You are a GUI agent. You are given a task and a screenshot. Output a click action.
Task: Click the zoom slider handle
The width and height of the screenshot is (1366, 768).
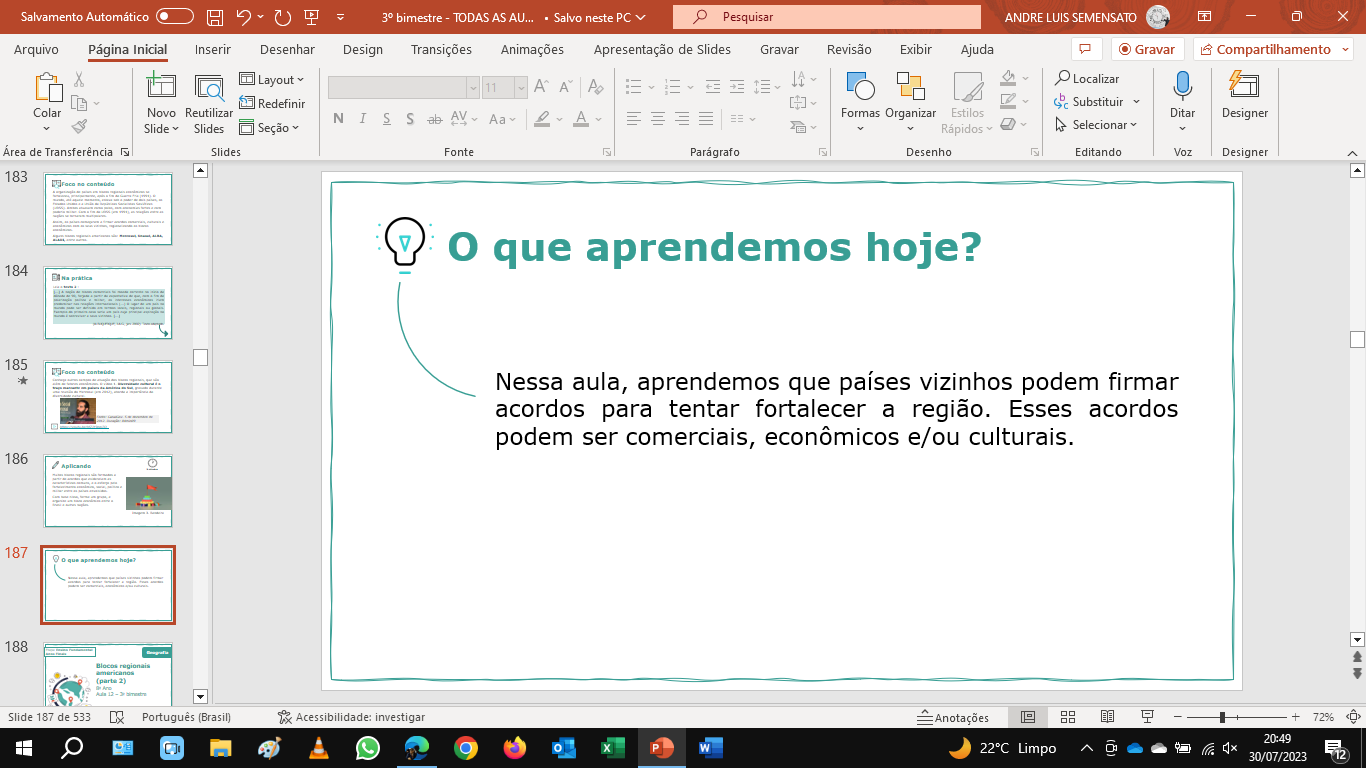click(x=1222, y=717)
